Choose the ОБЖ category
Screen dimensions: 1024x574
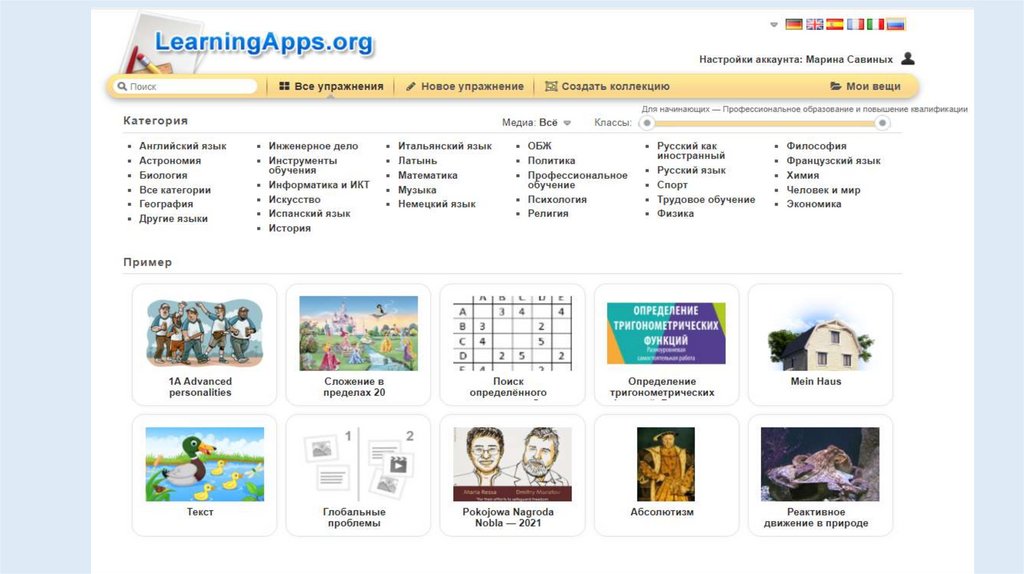point(539,146)
